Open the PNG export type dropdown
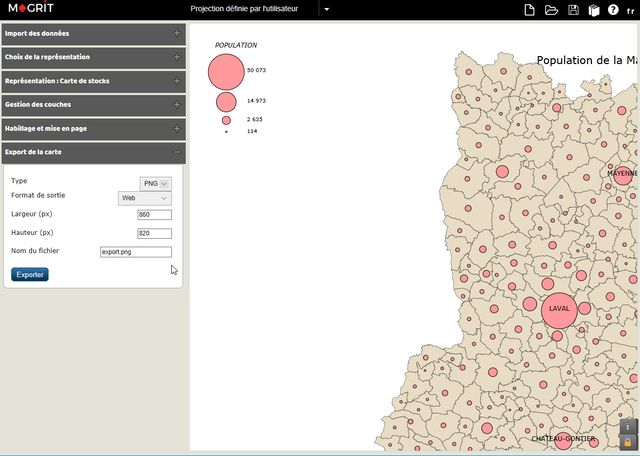Screen dimensions: 640x456 (156, 183)
